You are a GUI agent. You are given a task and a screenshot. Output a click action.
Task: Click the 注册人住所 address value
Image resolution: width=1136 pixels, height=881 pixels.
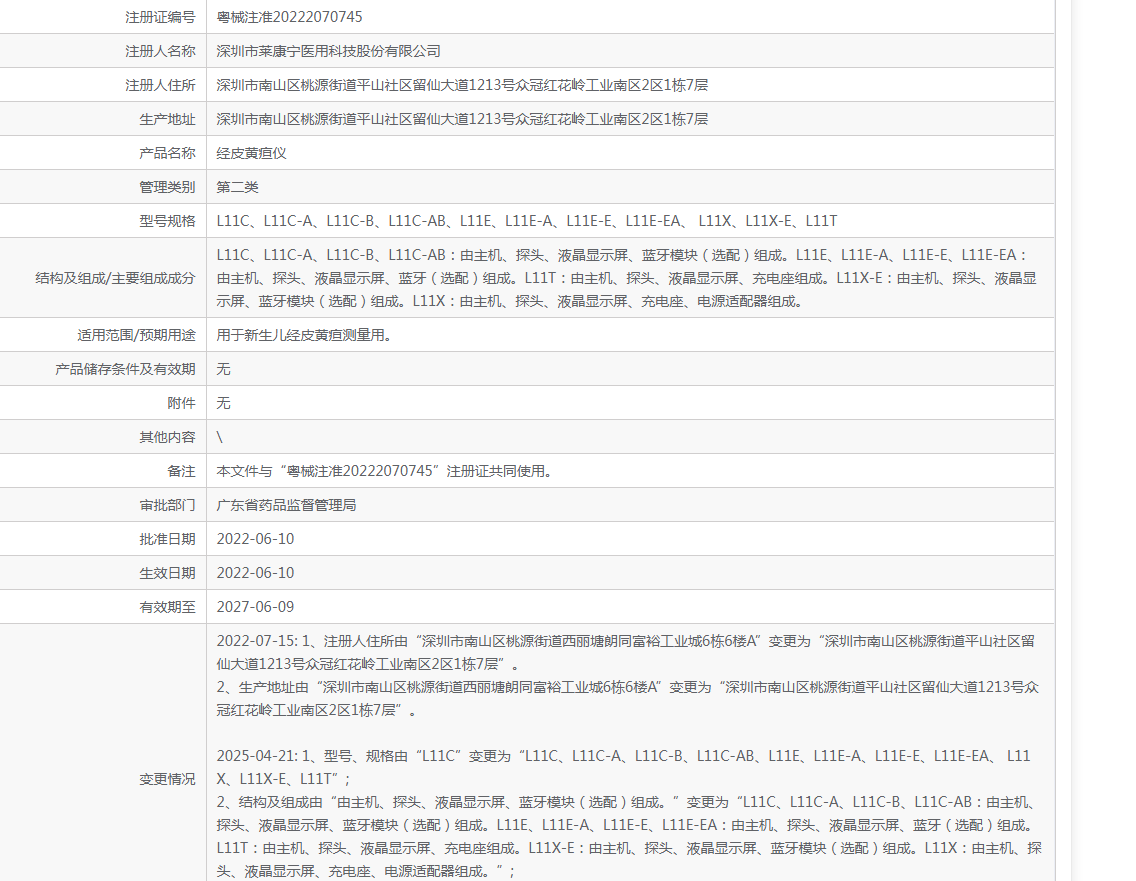(462, 85)
